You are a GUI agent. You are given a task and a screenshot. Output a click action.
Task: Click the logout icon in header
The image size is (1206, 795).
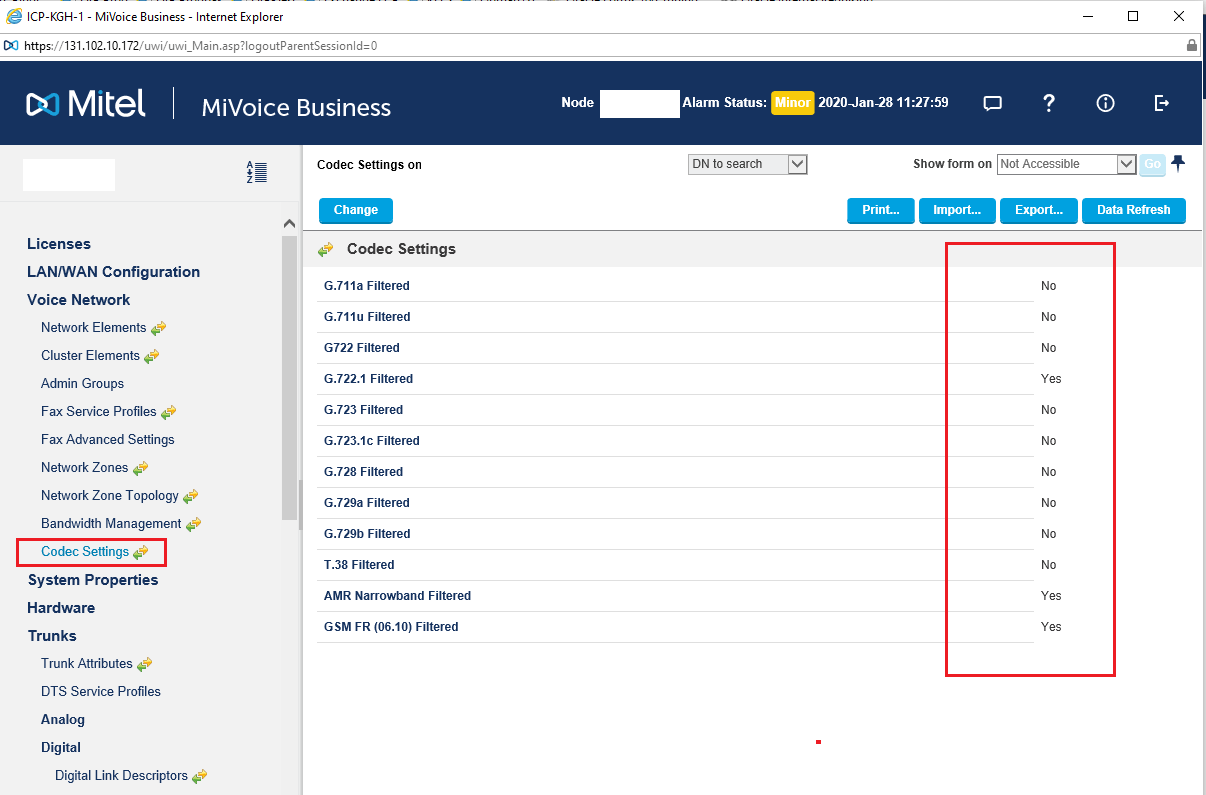pyautogui.click(x=1161, y=103)
